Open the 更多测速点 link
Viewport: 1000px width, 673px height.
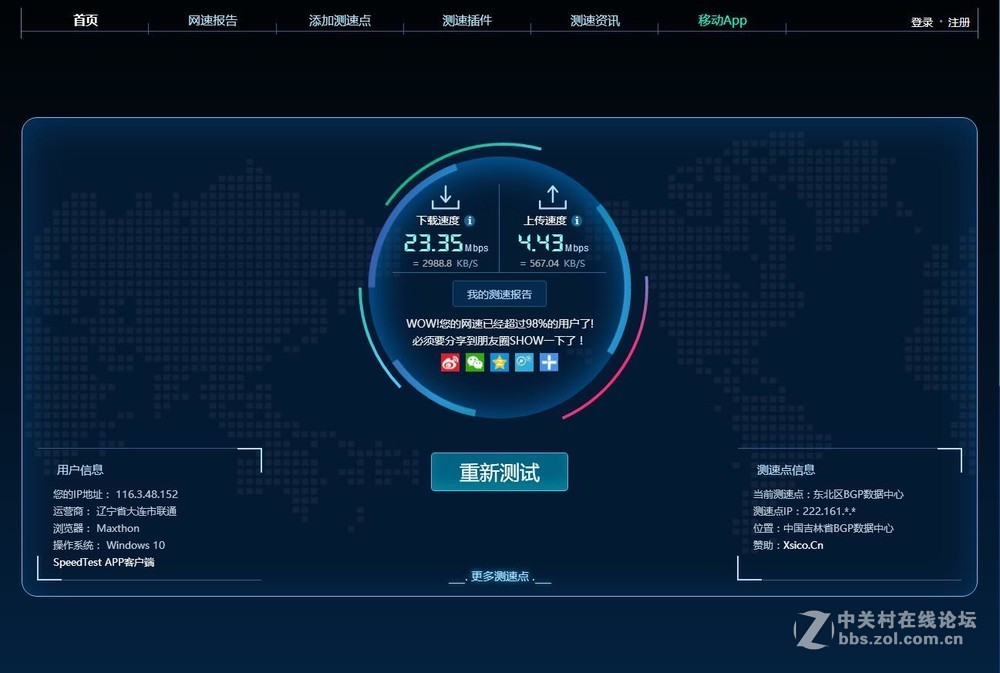tap(500, 577)
